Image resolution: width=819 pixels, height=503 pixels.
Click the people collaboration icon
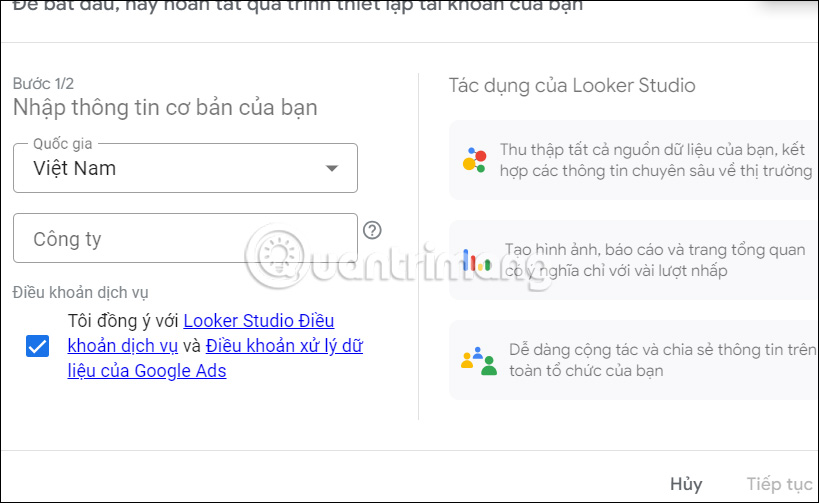[478, 360]
